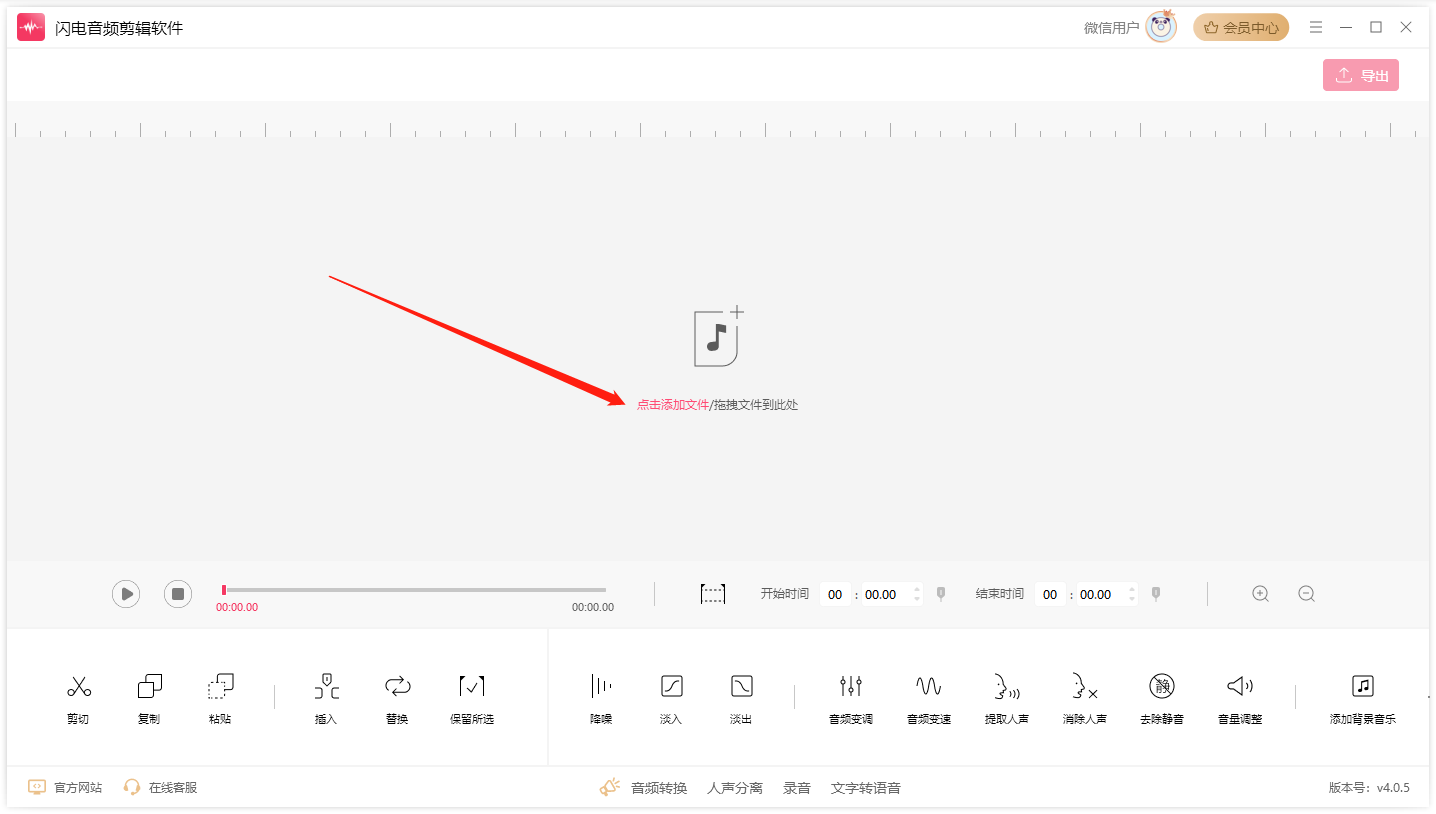Open the Member Center (会员中心)
1436x814 pixels.
1241,27
